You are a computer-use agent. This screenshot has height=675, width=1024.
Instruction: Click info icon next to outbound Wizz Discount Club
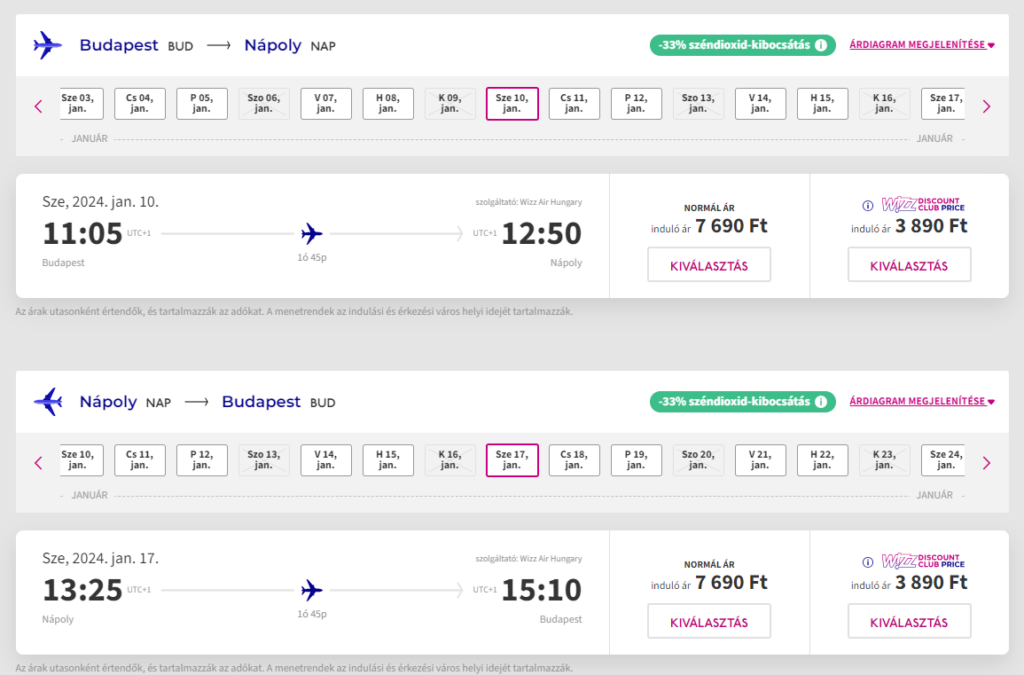[868, 206]
